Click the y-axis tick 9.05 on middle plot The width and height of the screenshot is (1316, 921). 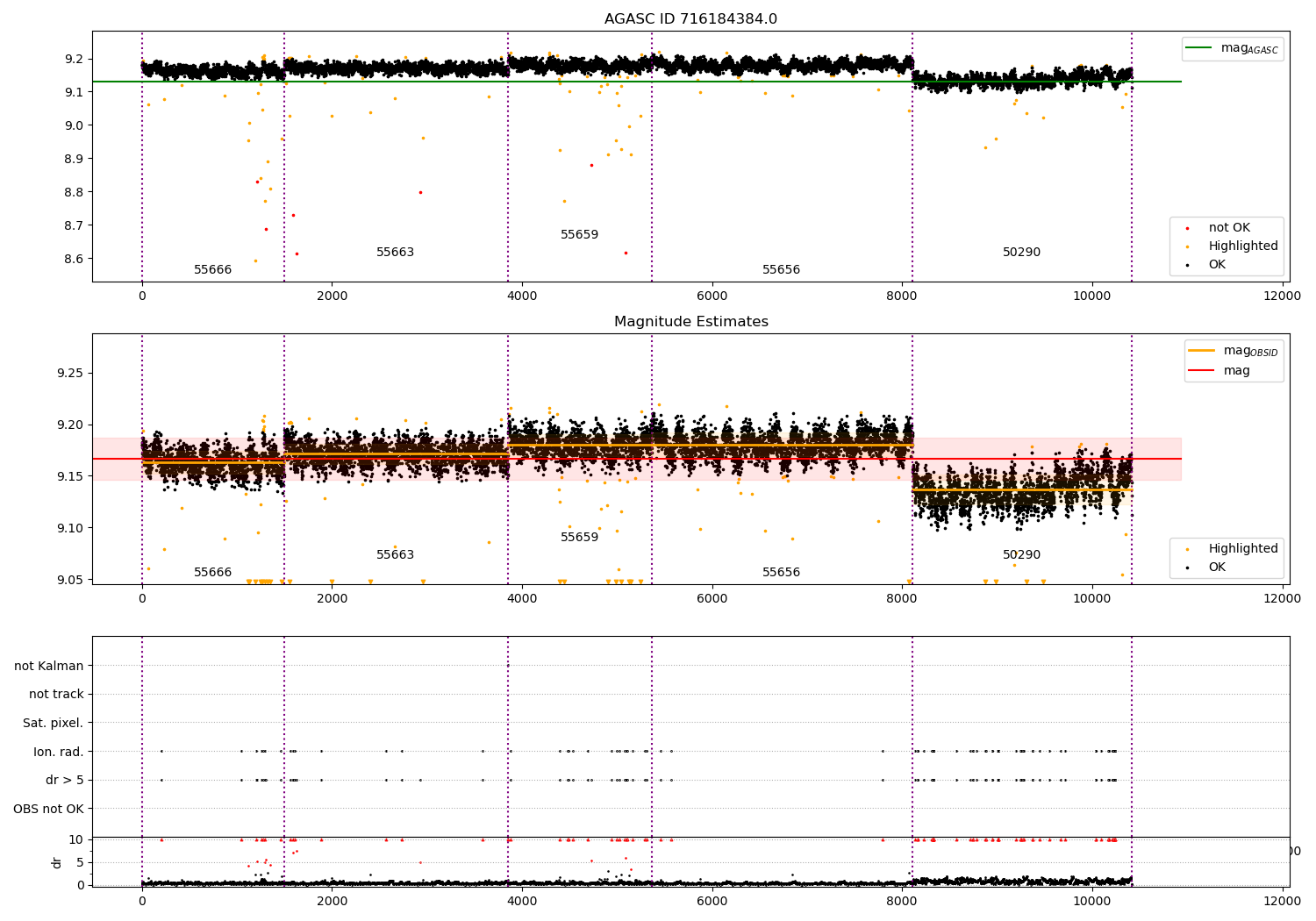(70, 580)
